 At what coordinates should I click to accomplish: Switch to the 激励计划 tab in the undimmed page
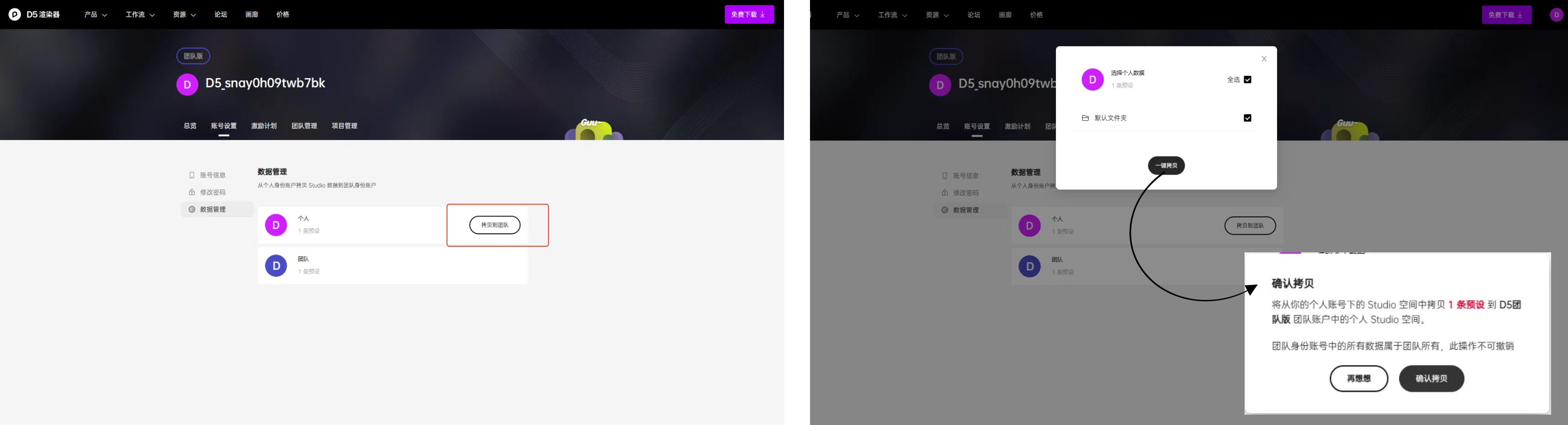tap(264, 126)
